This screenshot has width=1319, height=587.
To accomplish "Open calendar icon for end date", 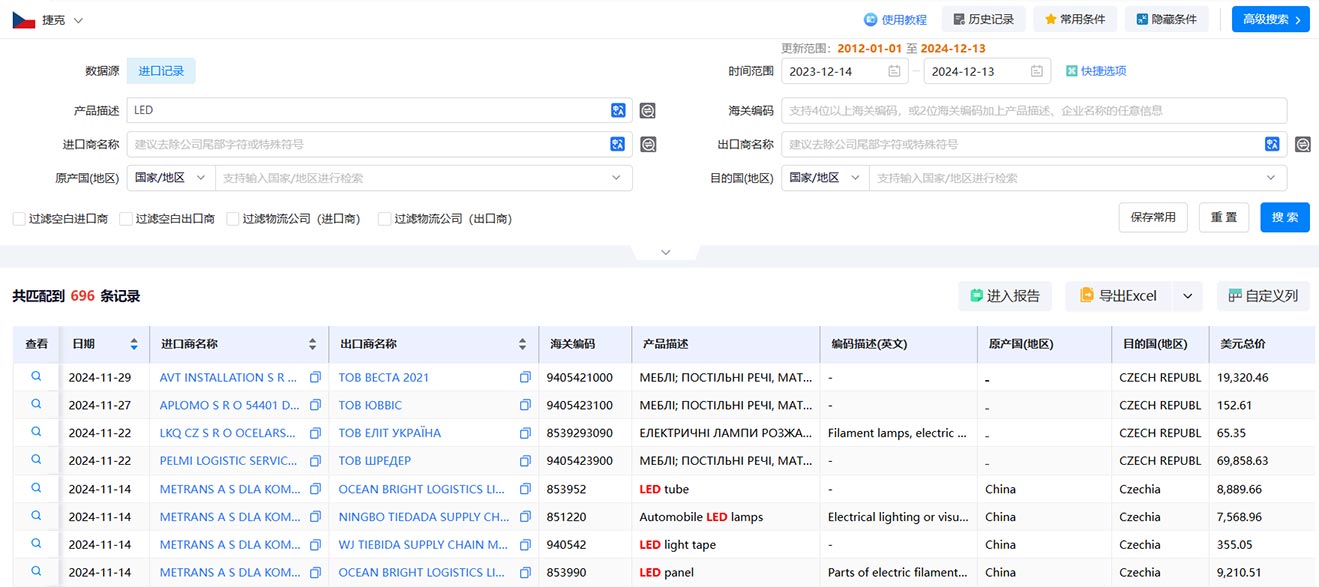I will (1037, 71).
